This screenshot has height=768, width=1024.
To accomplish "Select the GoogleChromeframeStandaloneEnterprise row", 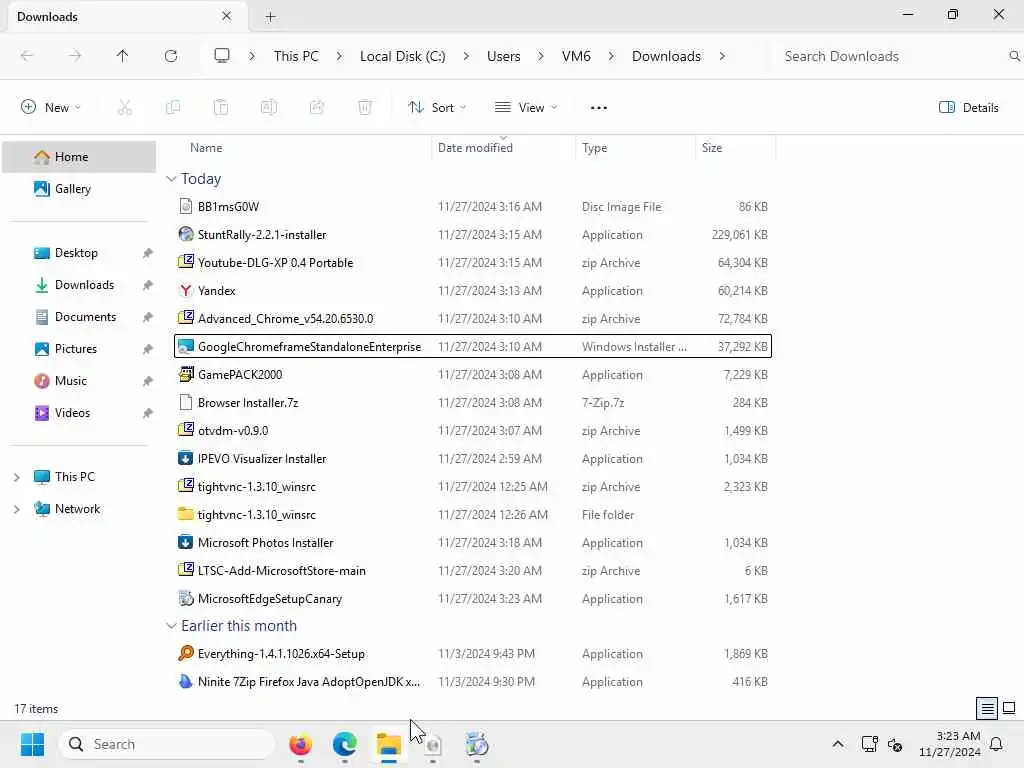I will click(x=473, y=346).
